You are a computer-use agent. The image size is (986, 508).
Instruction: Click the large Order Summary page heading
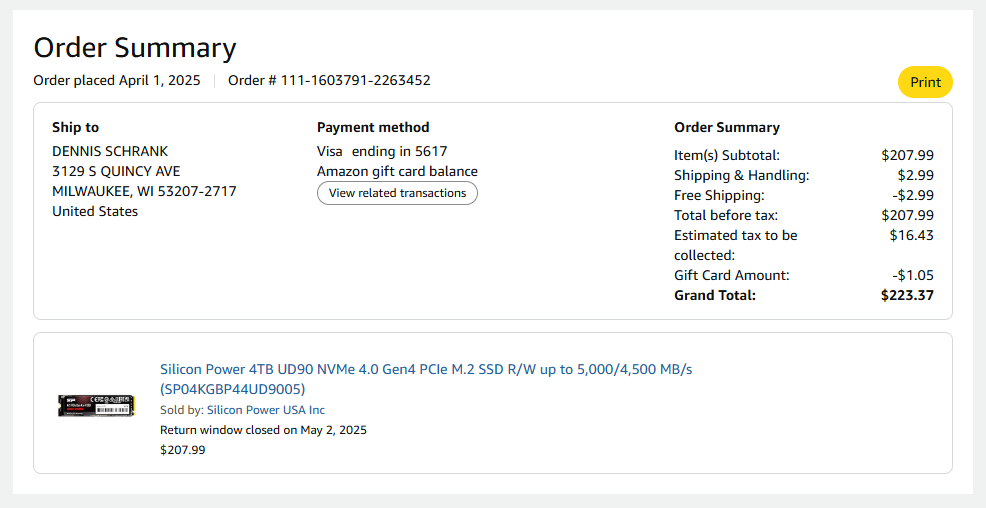tap(135, 48)
